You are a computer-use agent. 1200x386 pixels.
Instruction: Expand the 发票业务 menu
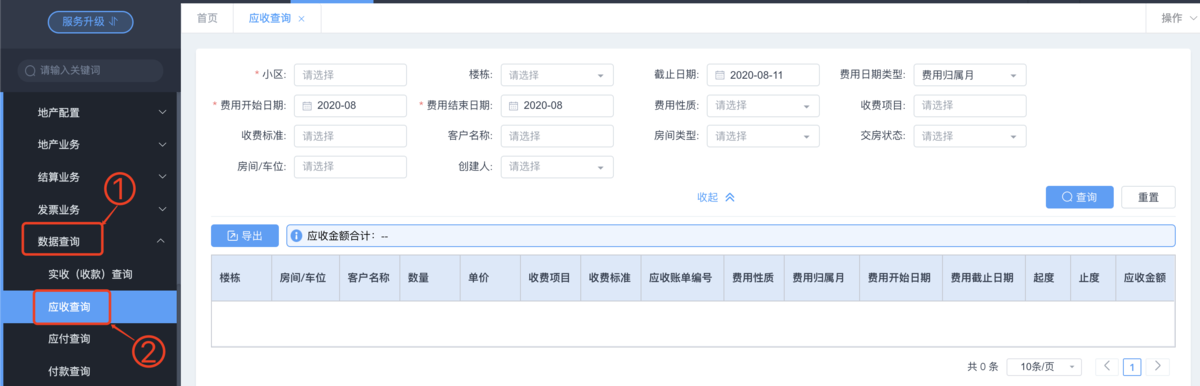90,210
